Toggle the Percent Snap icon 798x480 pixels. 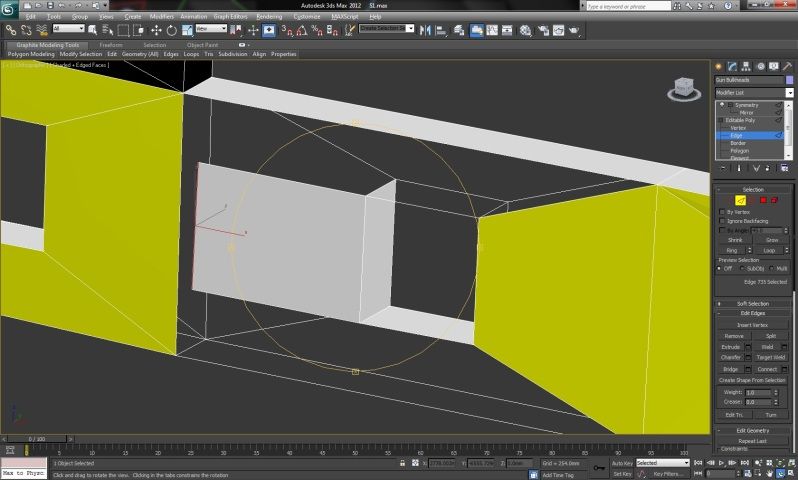[317, 31]
